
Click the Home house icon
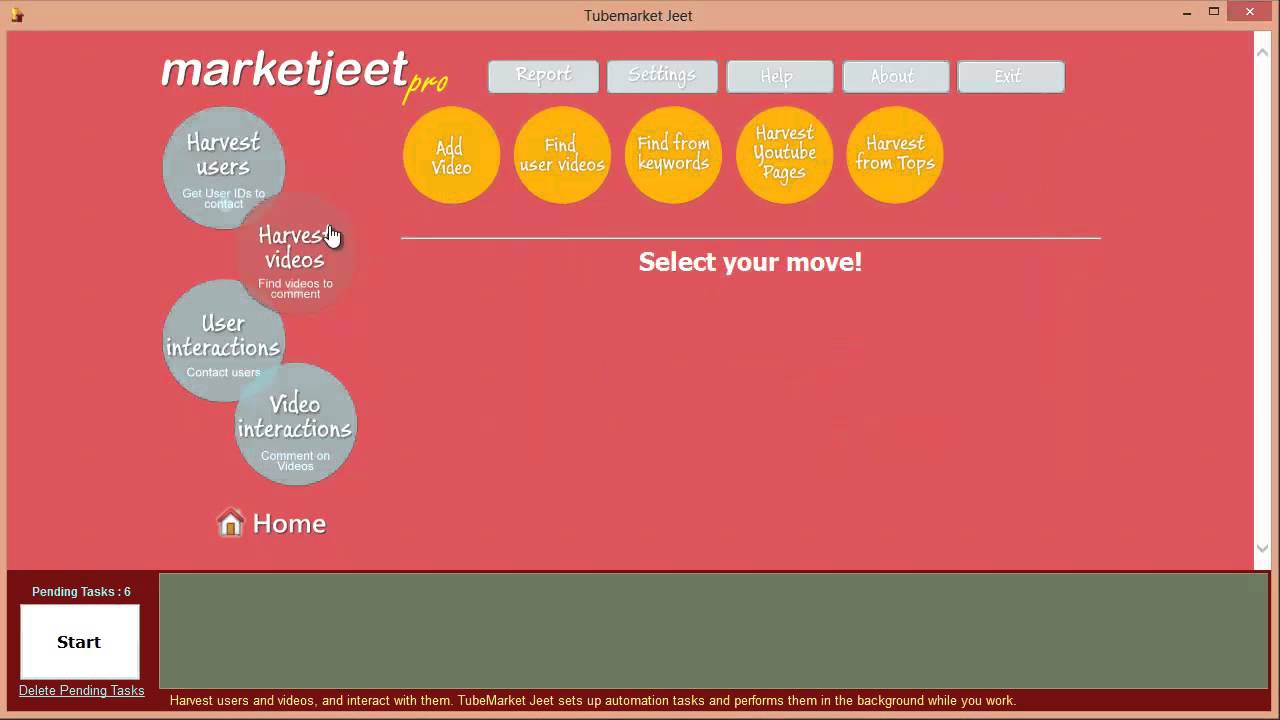(230, 523)
